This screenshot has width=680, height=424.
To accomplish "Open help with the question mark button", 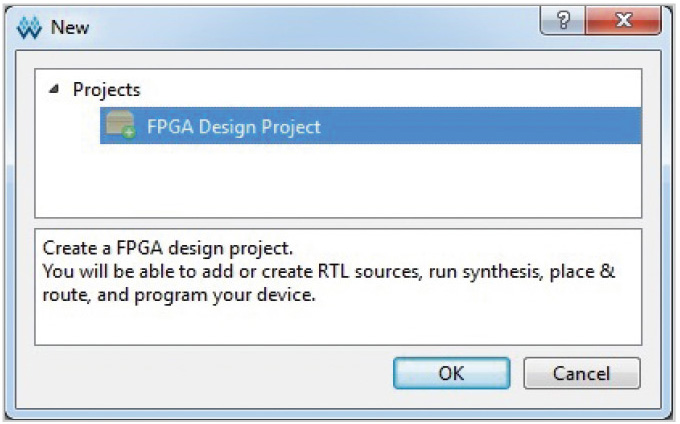I will coord(563,22).
